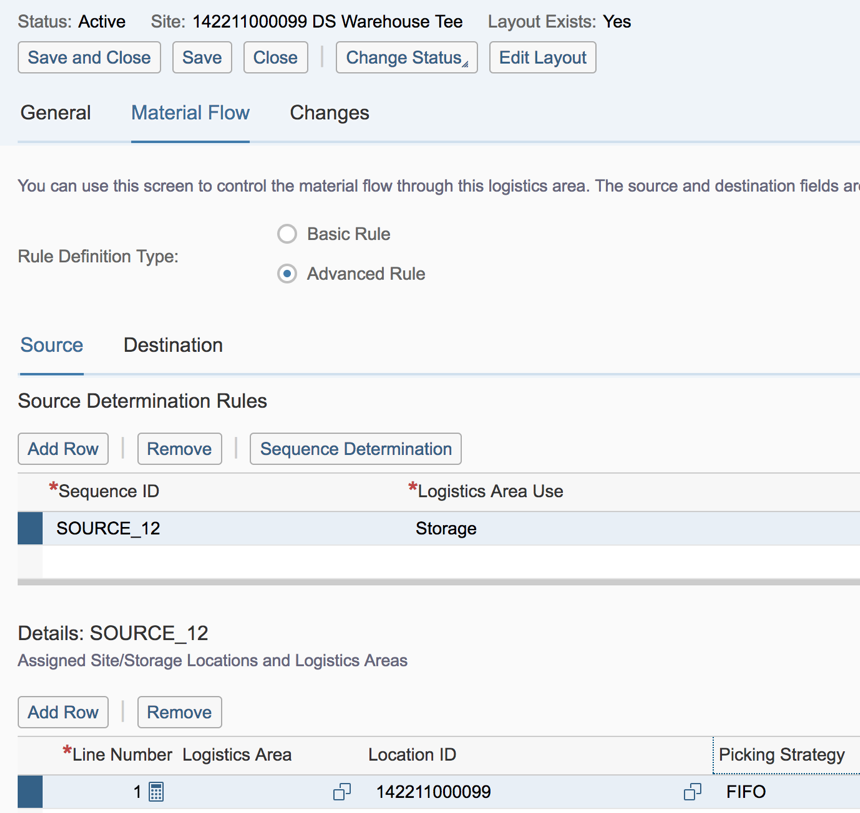860x813 pixels.
Task: Open value help for Logistics Area field
Action: coord(342,792)
